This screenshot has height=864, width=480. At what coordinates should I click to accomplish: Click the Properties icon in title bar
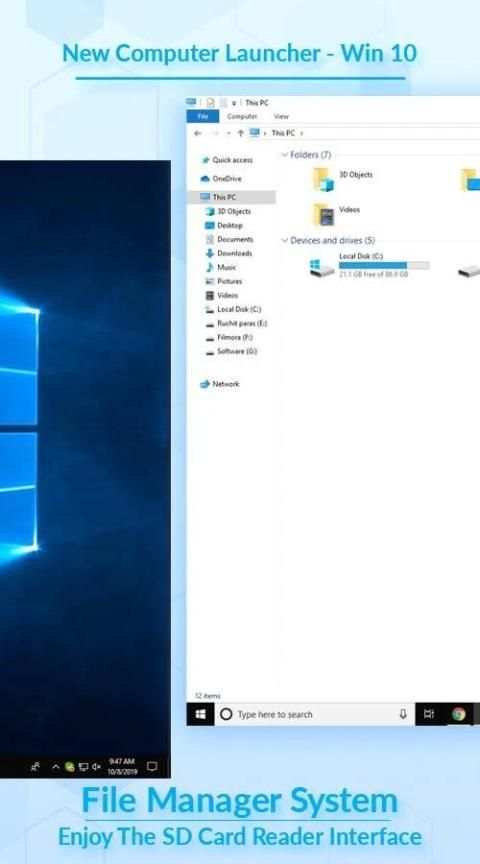tap(211, 102)
